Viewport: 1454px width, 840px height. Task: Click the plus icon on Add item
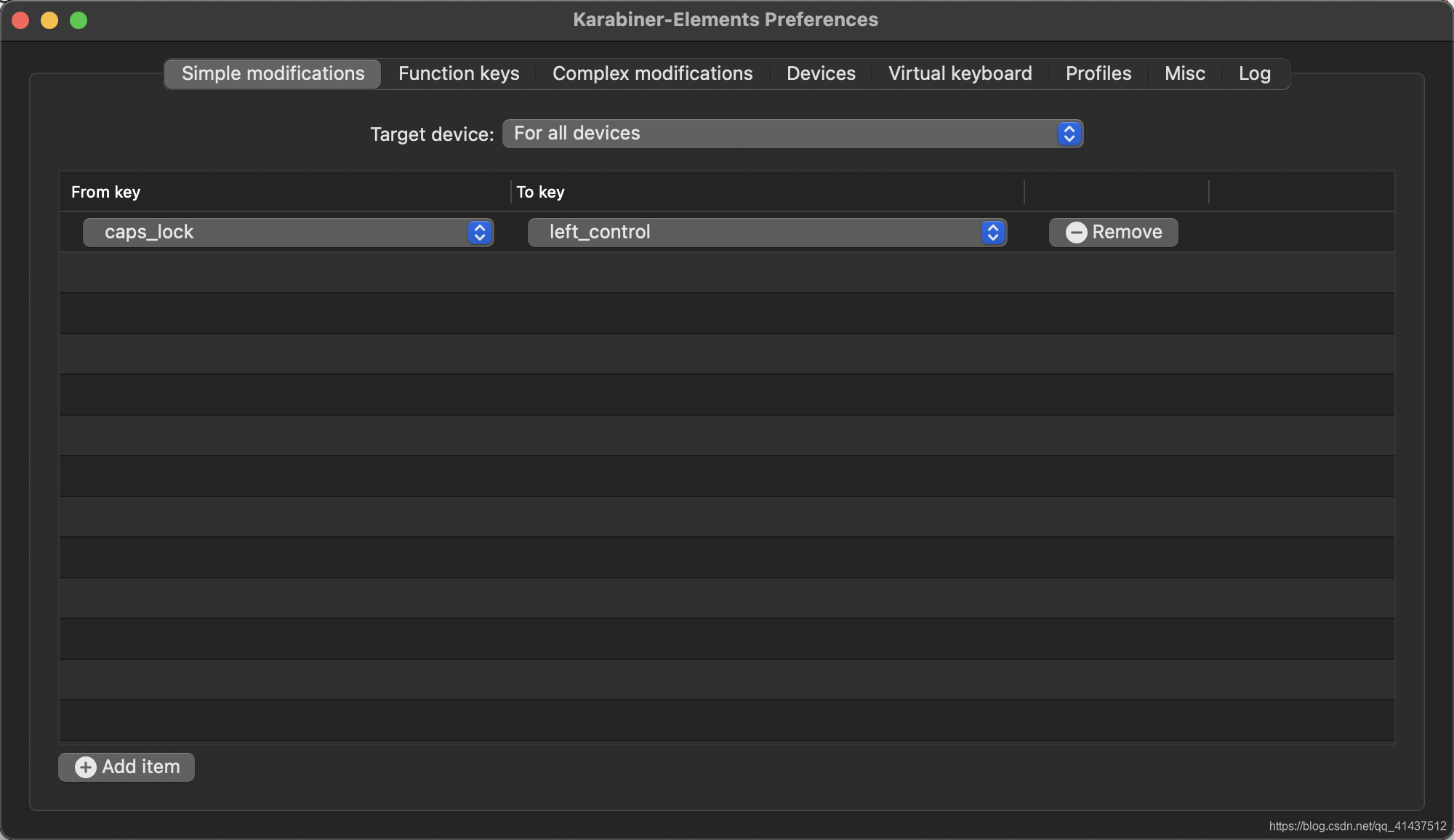point(86,767)
